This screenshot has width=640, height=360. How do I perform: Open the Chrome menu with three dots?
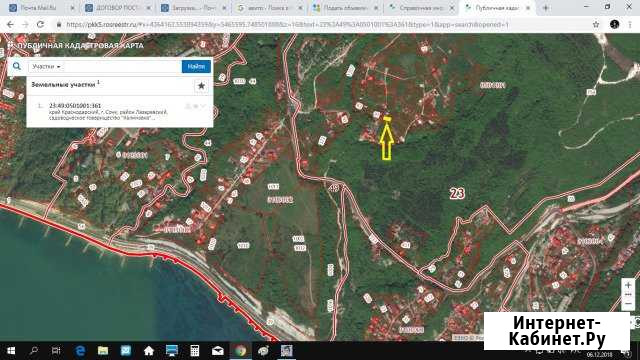click(x=629, y=24)
